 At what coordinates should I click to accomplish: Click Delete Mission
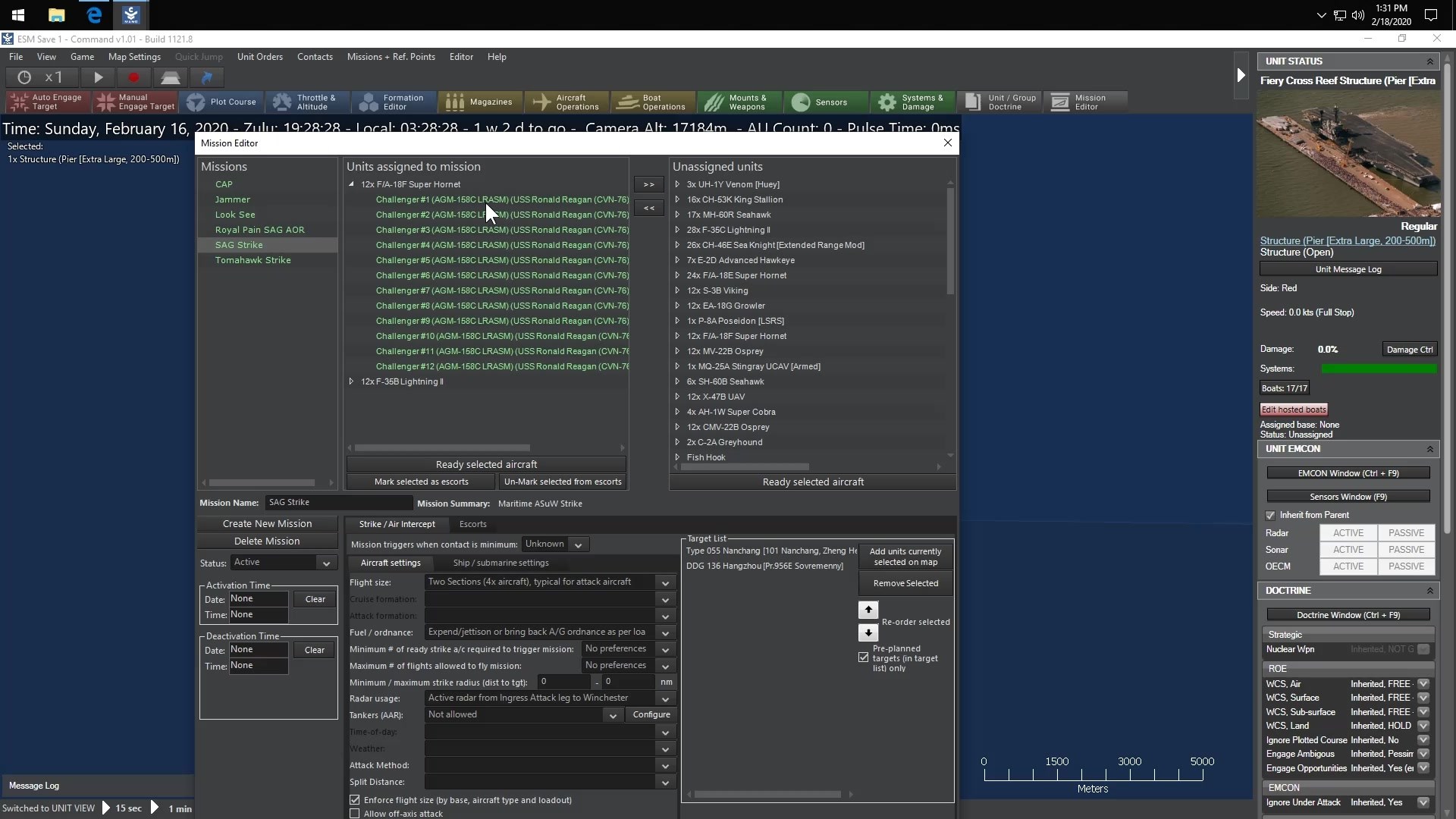pyautogui.click(x=267, y=541)
